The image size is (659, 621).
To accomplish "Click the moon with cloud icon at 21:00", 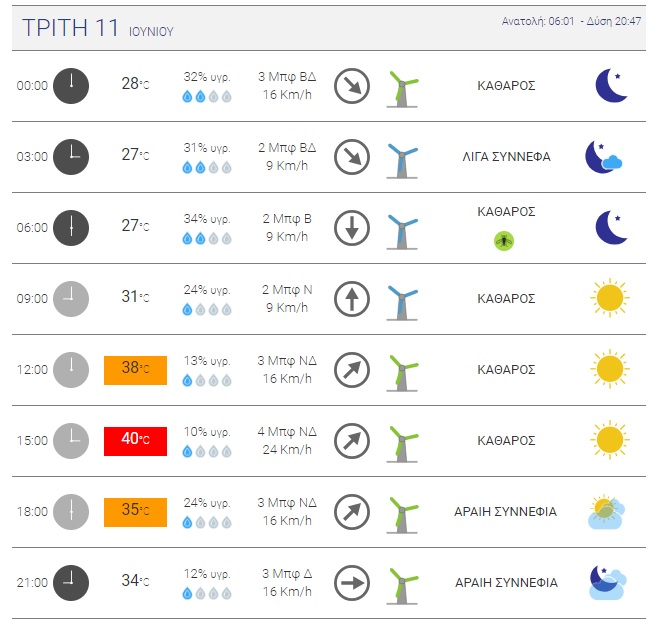I will (x=608, y=582).
